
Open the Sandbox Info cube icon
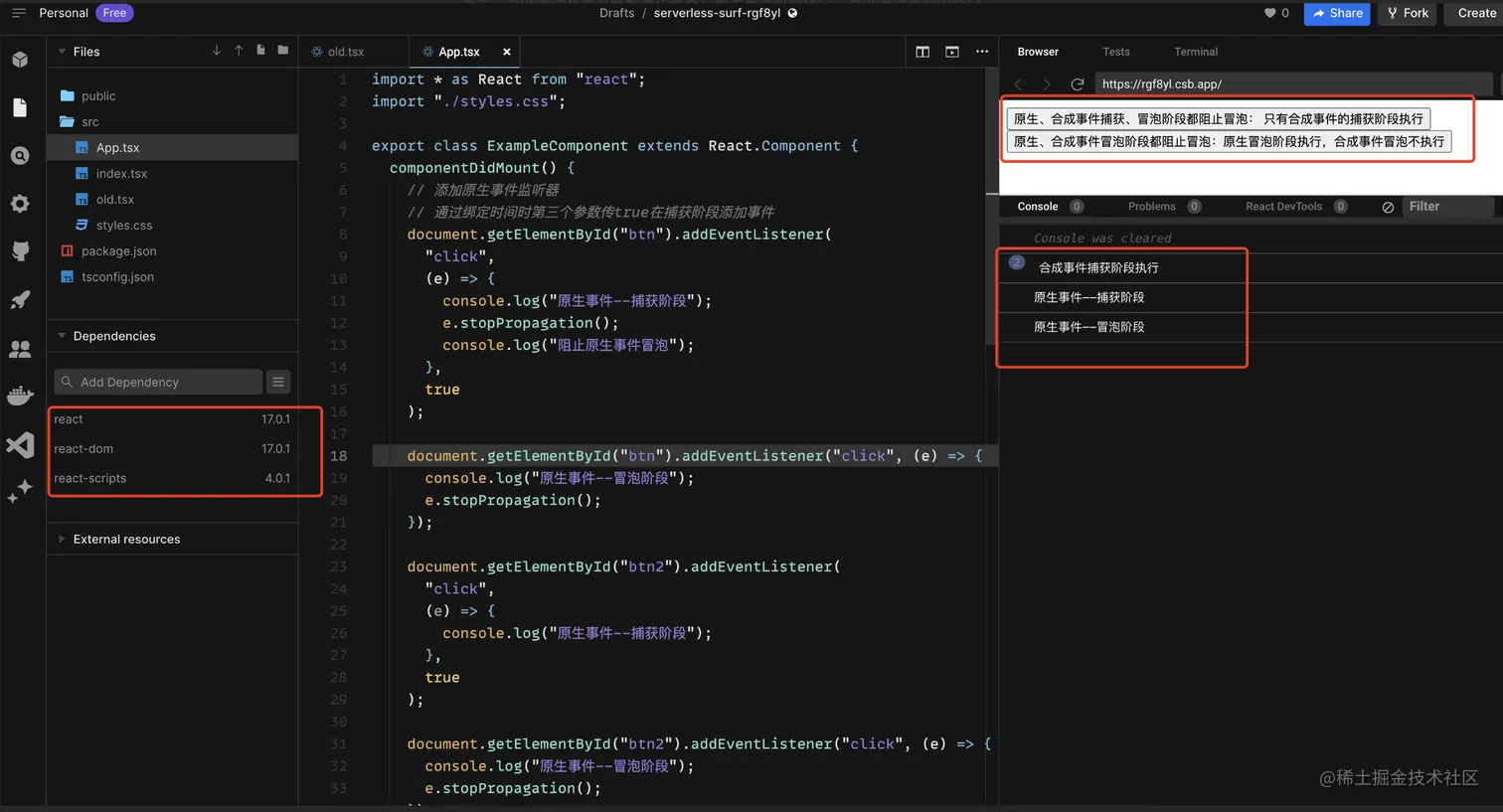20,60
